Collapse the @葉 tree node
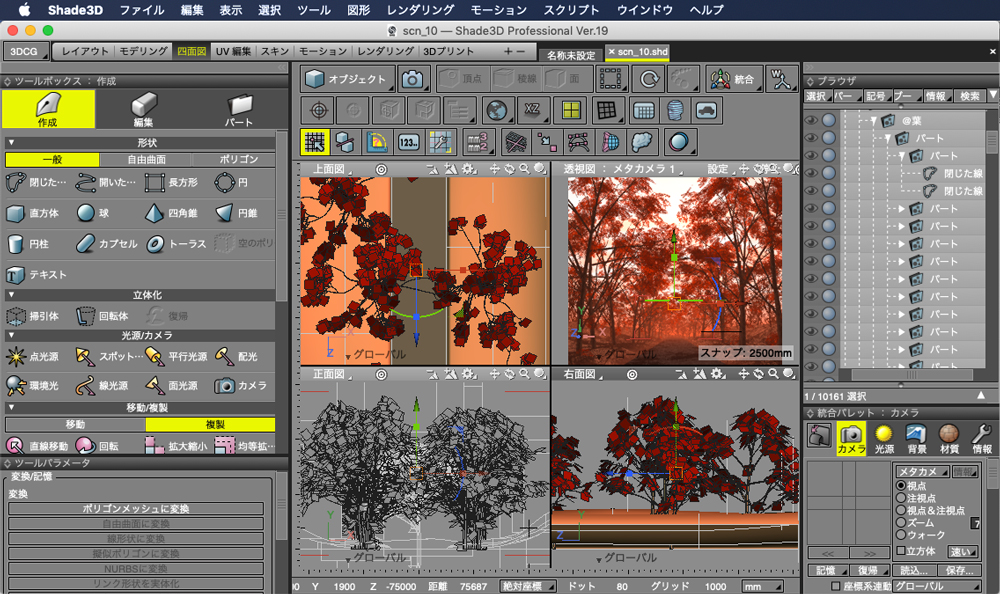Screen dimensions: 1000x594 tap(874, 121)
